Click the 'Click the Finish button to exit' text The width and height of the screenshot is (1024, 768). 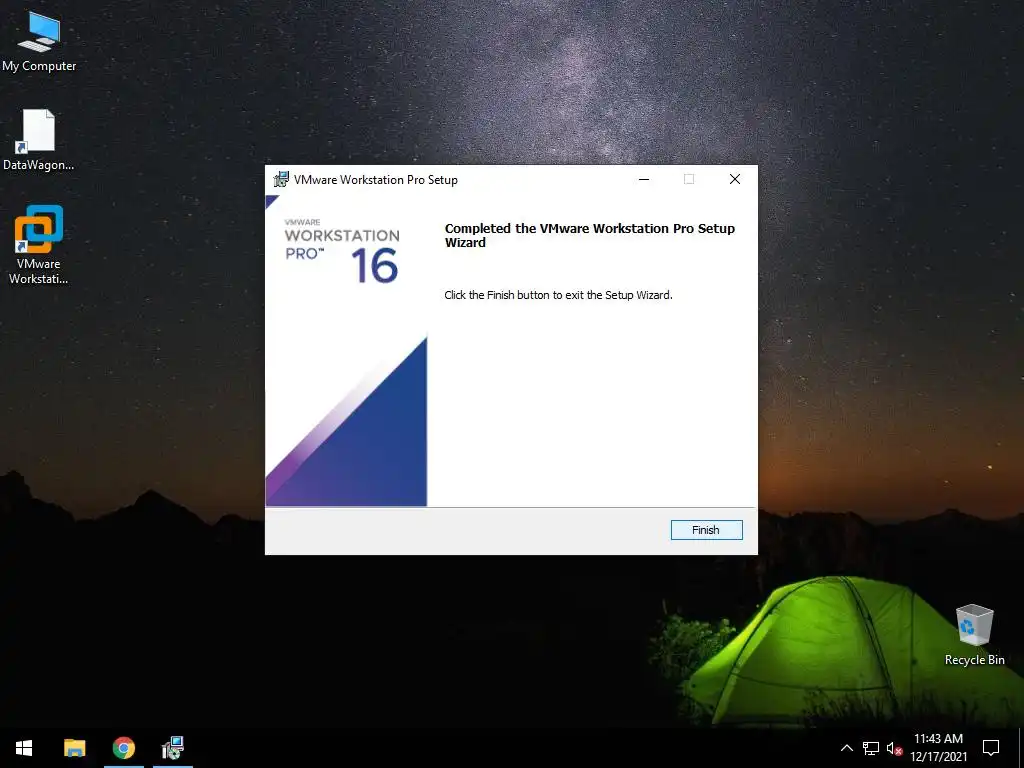click(x=558, y=295)
